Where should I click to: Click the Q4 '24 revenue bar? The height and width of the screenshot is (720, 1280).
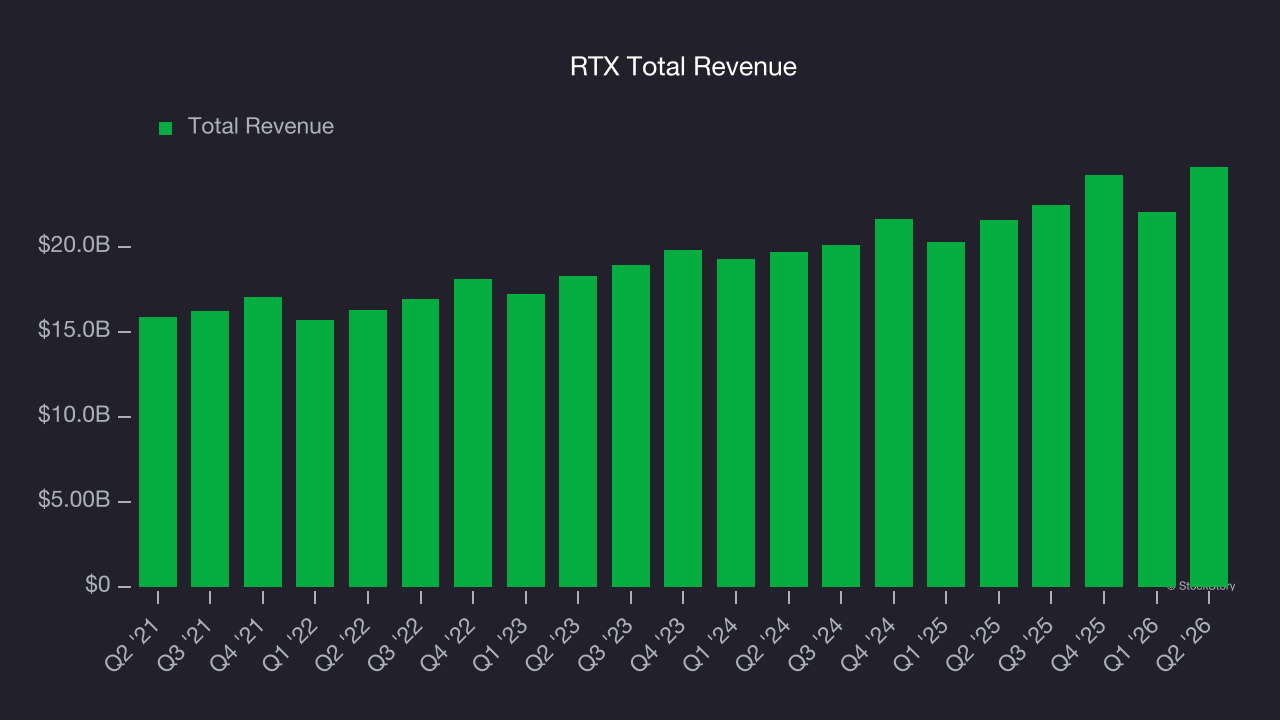894,403
